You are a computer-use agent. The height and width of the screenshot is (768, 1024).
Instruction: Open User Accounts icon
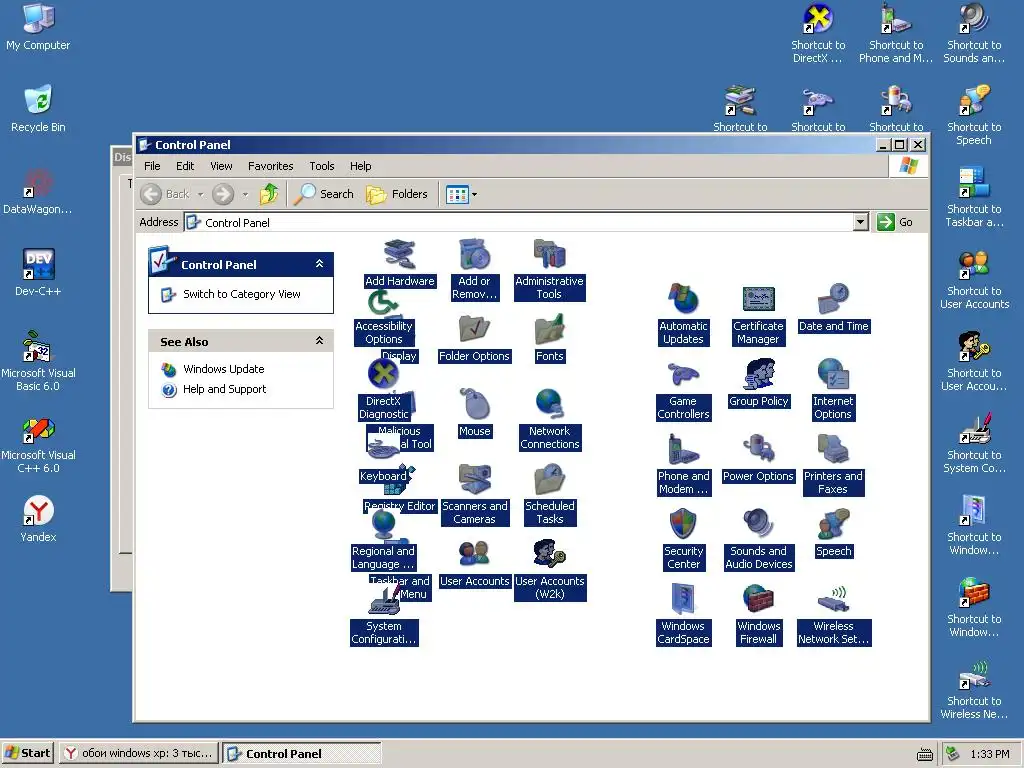[x=474, y=555]
